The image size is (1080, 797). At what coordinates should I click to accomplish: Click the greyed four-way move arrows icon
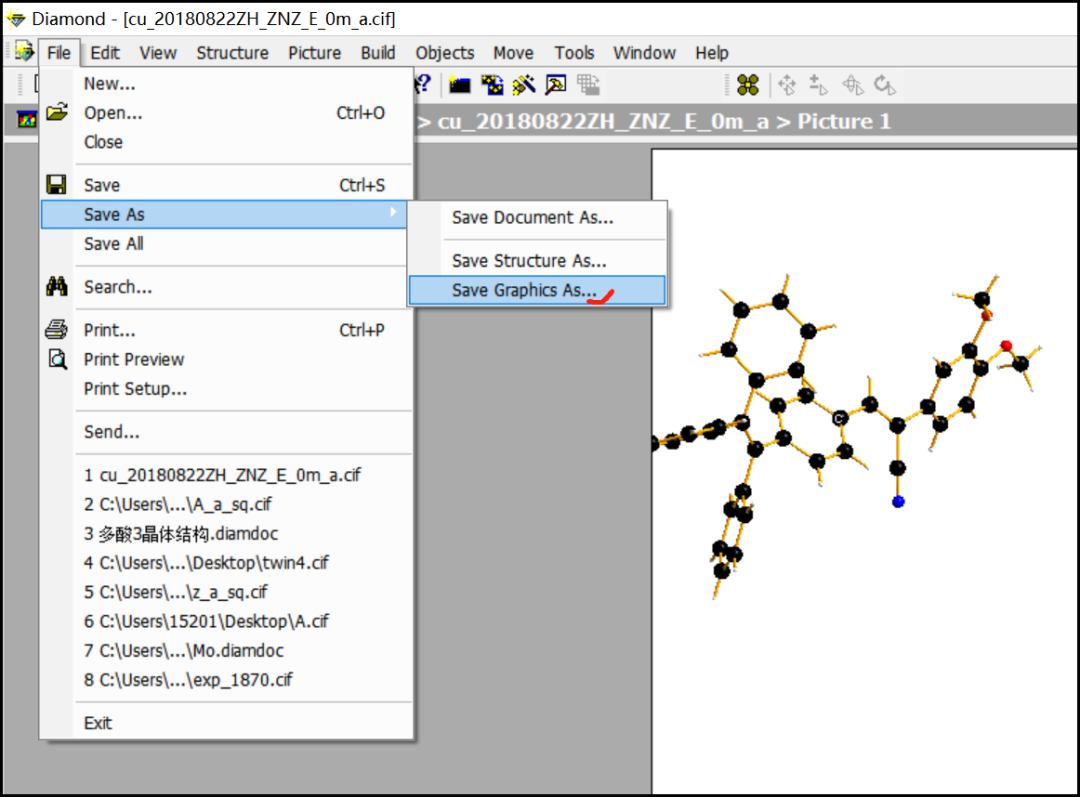click(x=786, y=85)
